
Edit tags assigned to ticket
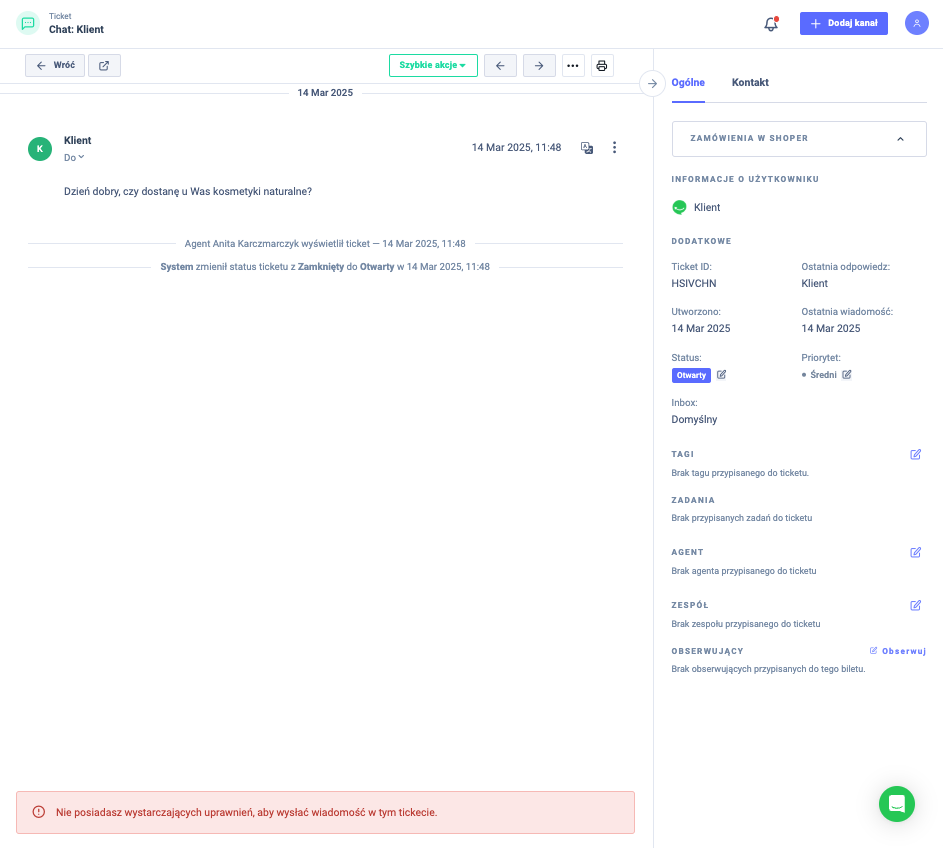click(x=915, y=454)
